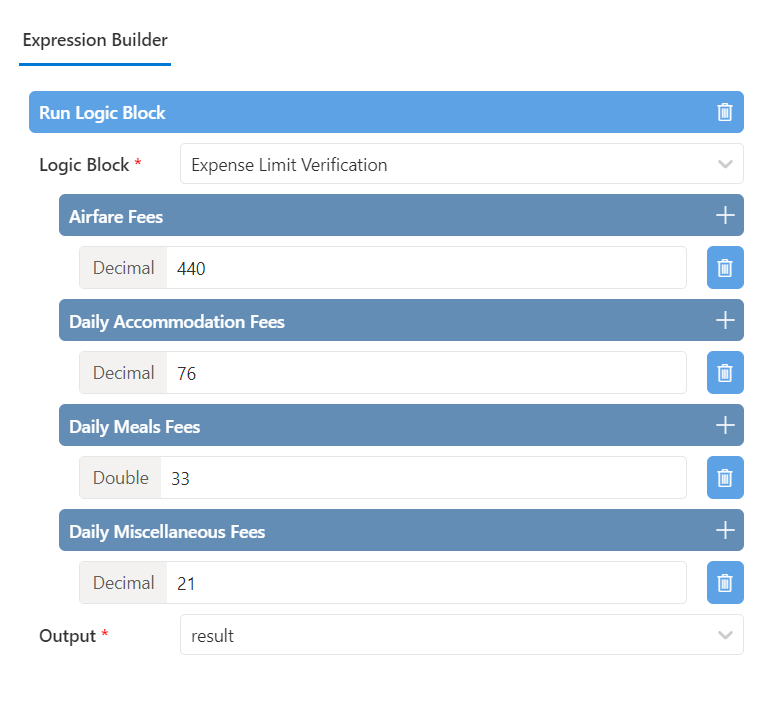Add a value to Daily Accommodation Fees
The height and width of the screenshot is (708, 772).
point(725,320)
